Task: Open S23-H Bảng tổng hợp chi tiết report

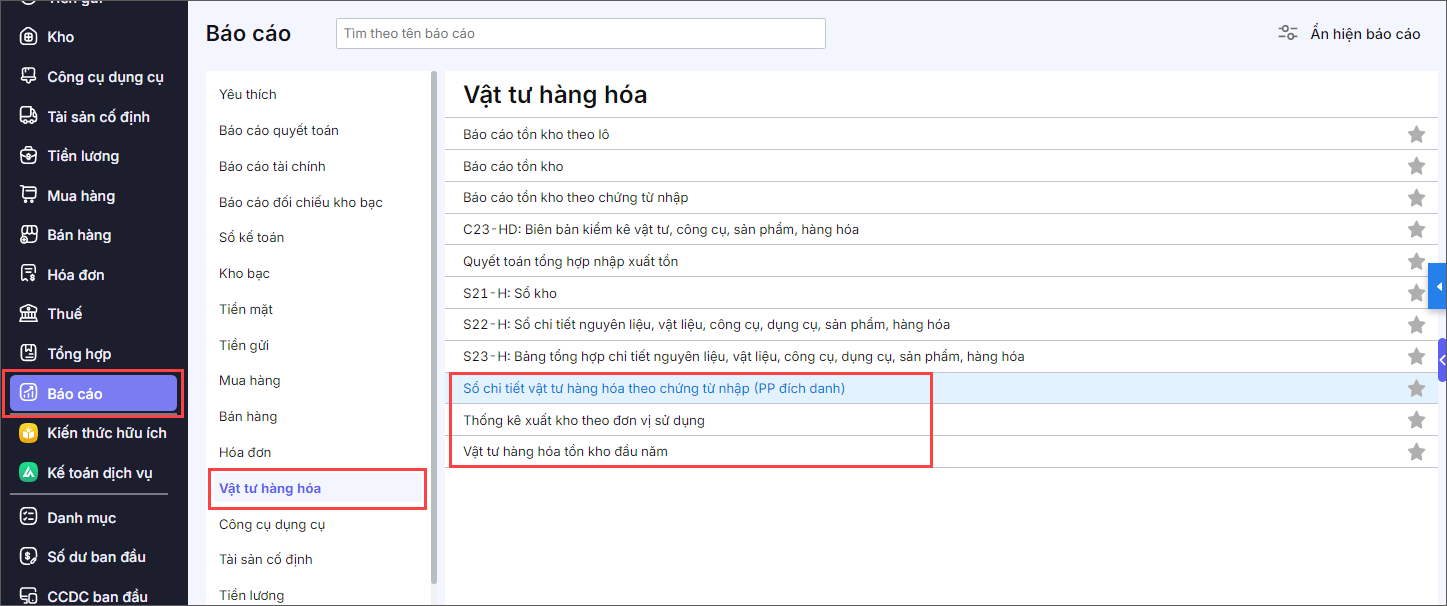Action: pyautogui.click(x=744, y=357)
